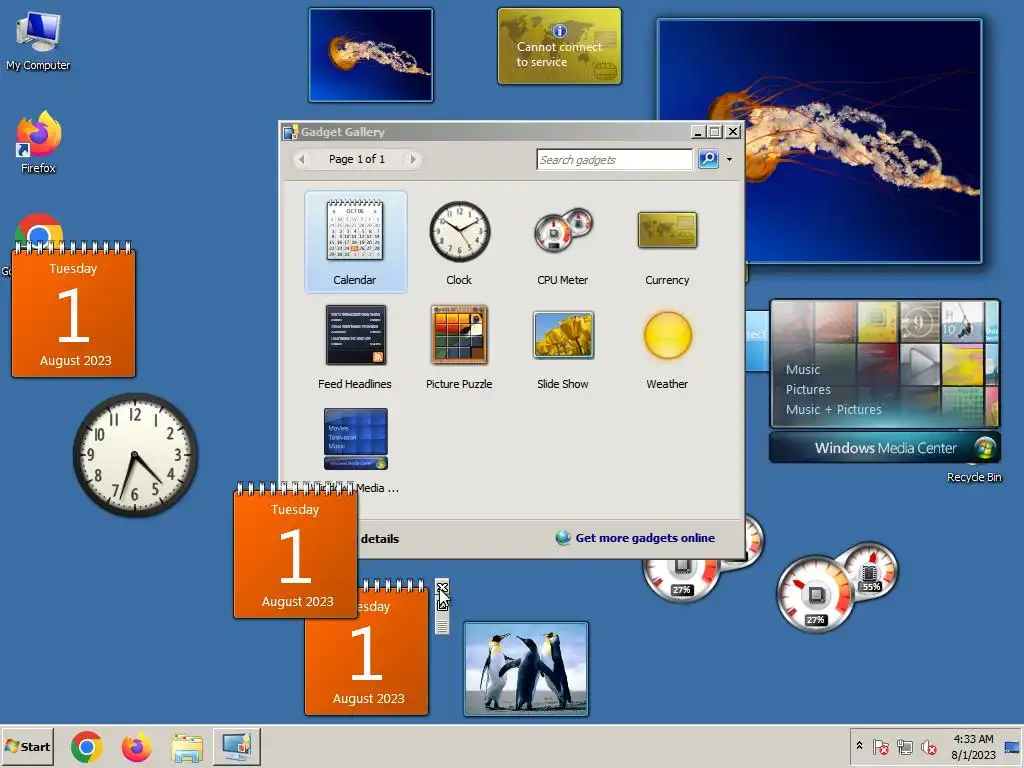Click the small jellyfish slide show gadget
This screenshot has width=1024, height=768.
(371, 55)
